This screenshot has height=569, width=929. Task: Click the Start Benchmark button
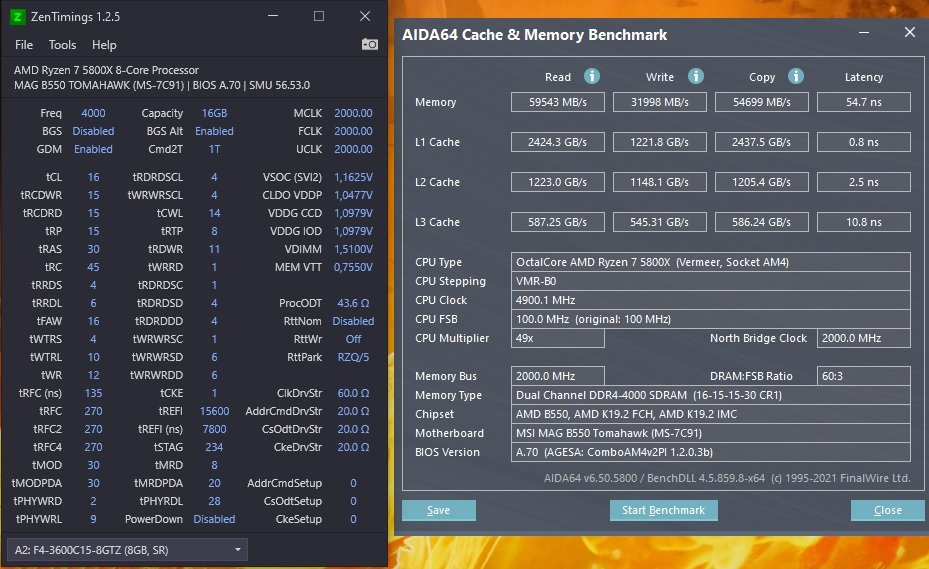pos(664,510)
